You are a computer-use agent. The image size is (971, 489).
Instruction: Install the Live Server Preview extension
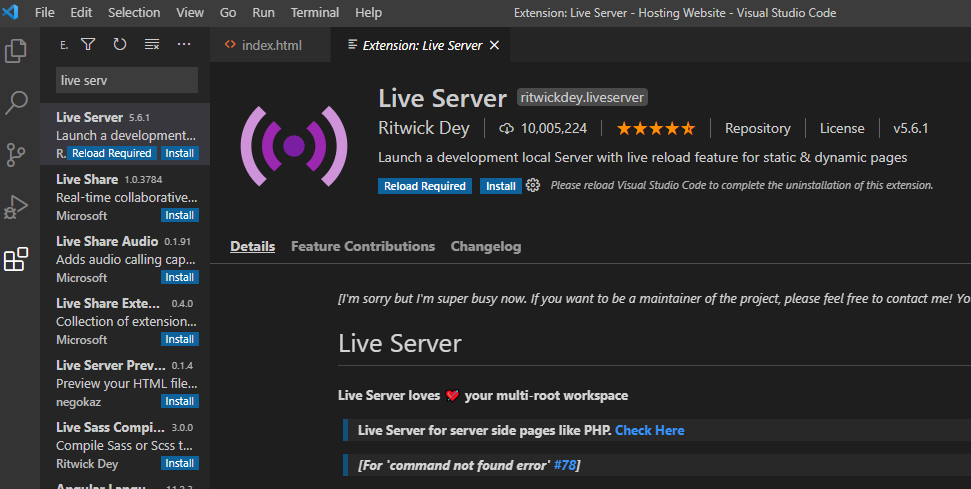(180, 400)
